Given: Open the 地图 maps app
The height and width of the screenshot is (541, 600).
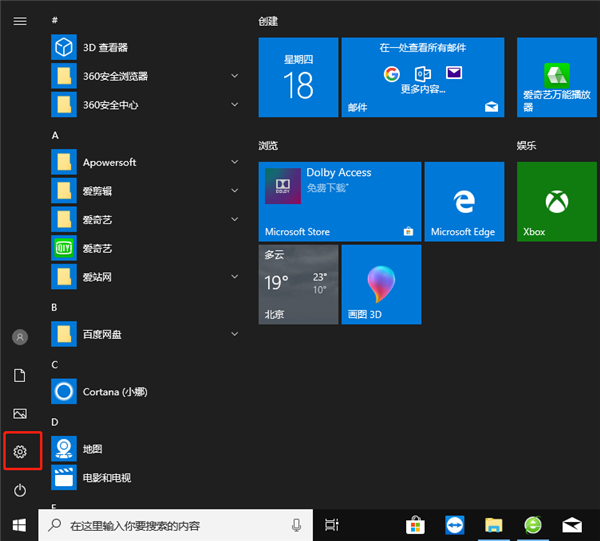Looking at the screenshot, I should [145, 449].
